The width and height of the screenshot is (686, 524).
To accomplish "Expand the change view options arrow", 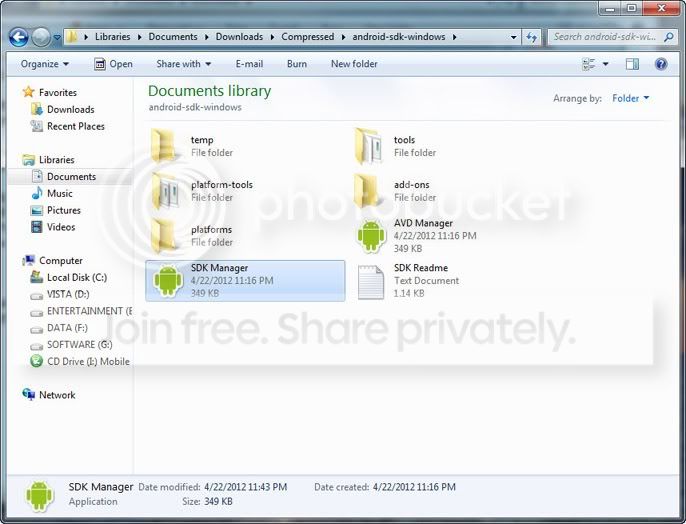I will [606, 64].
